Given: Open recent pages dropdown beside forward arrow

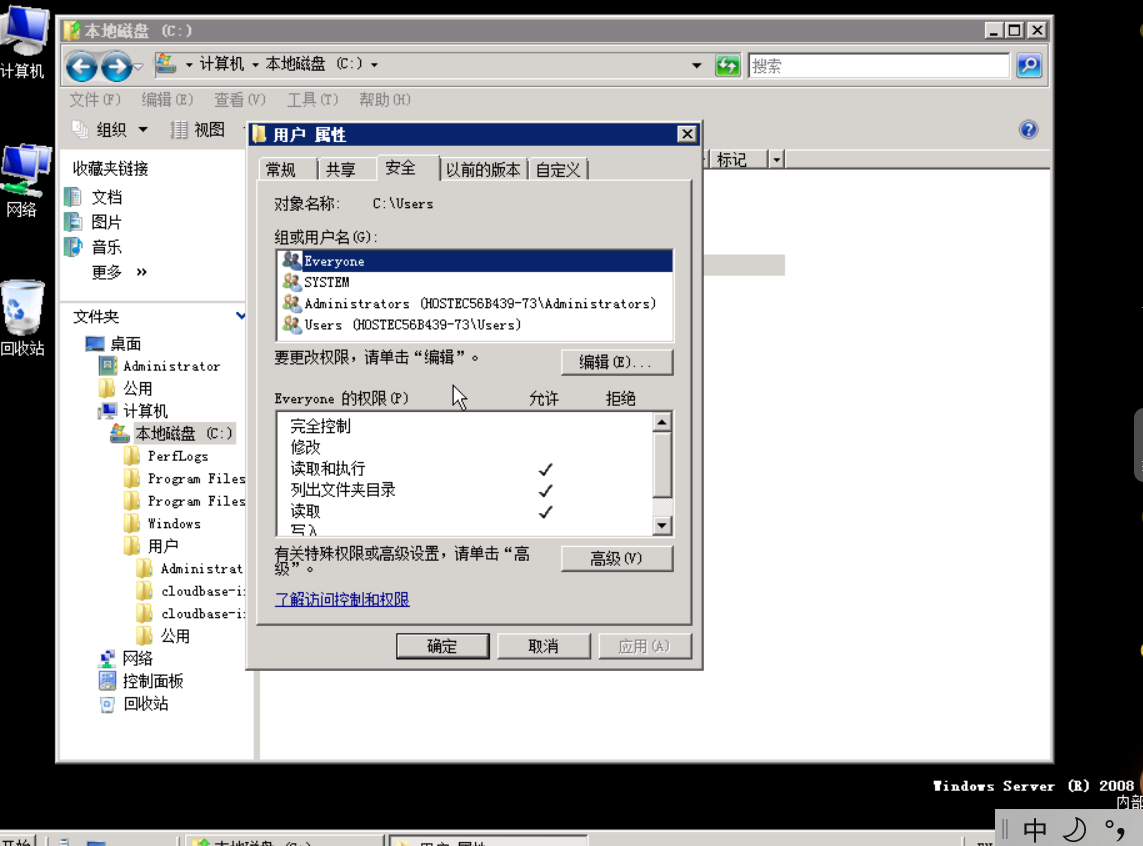Looking at the screenshot, I should pos(139,66).
